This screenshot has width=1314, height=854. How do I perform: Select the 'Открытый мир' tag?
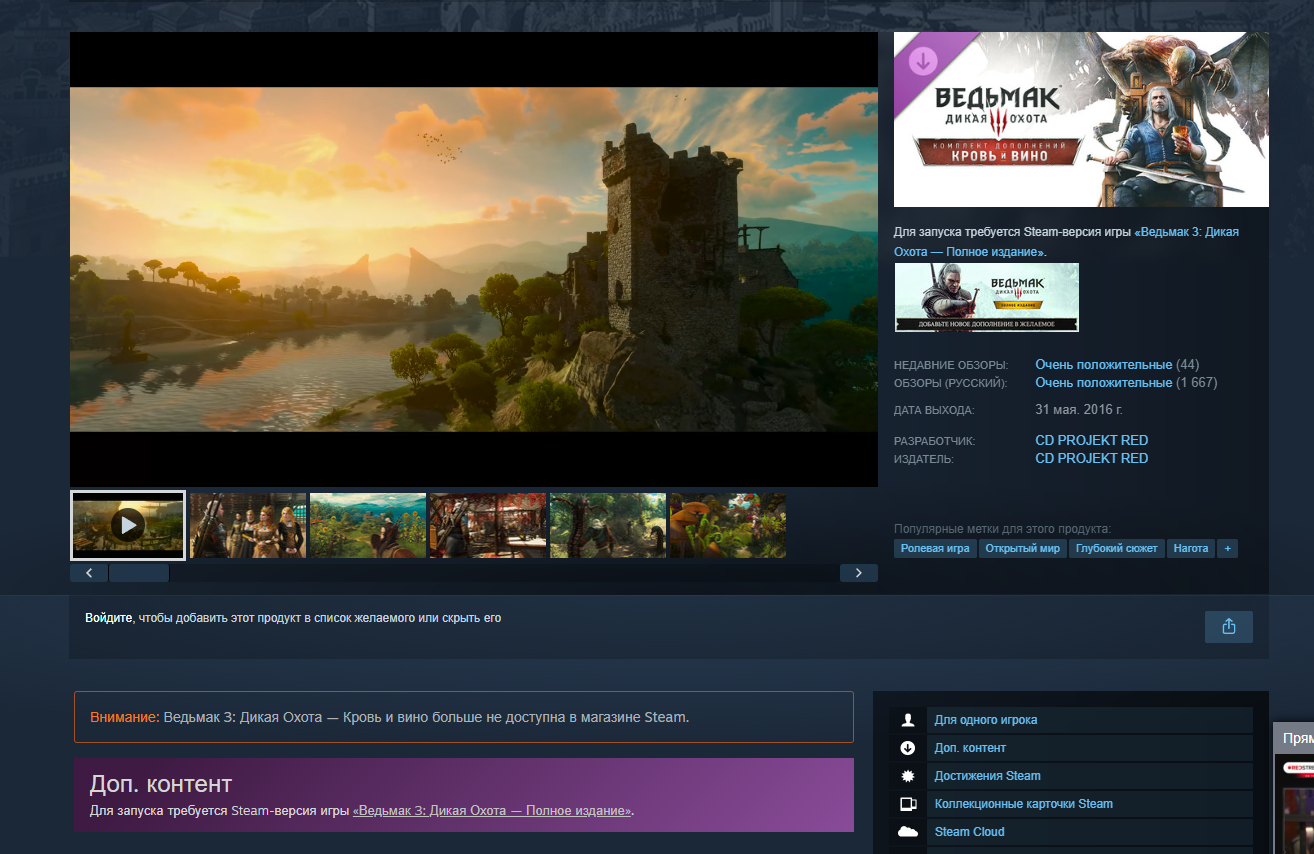pyautogui.click(x=1022, y=548)
